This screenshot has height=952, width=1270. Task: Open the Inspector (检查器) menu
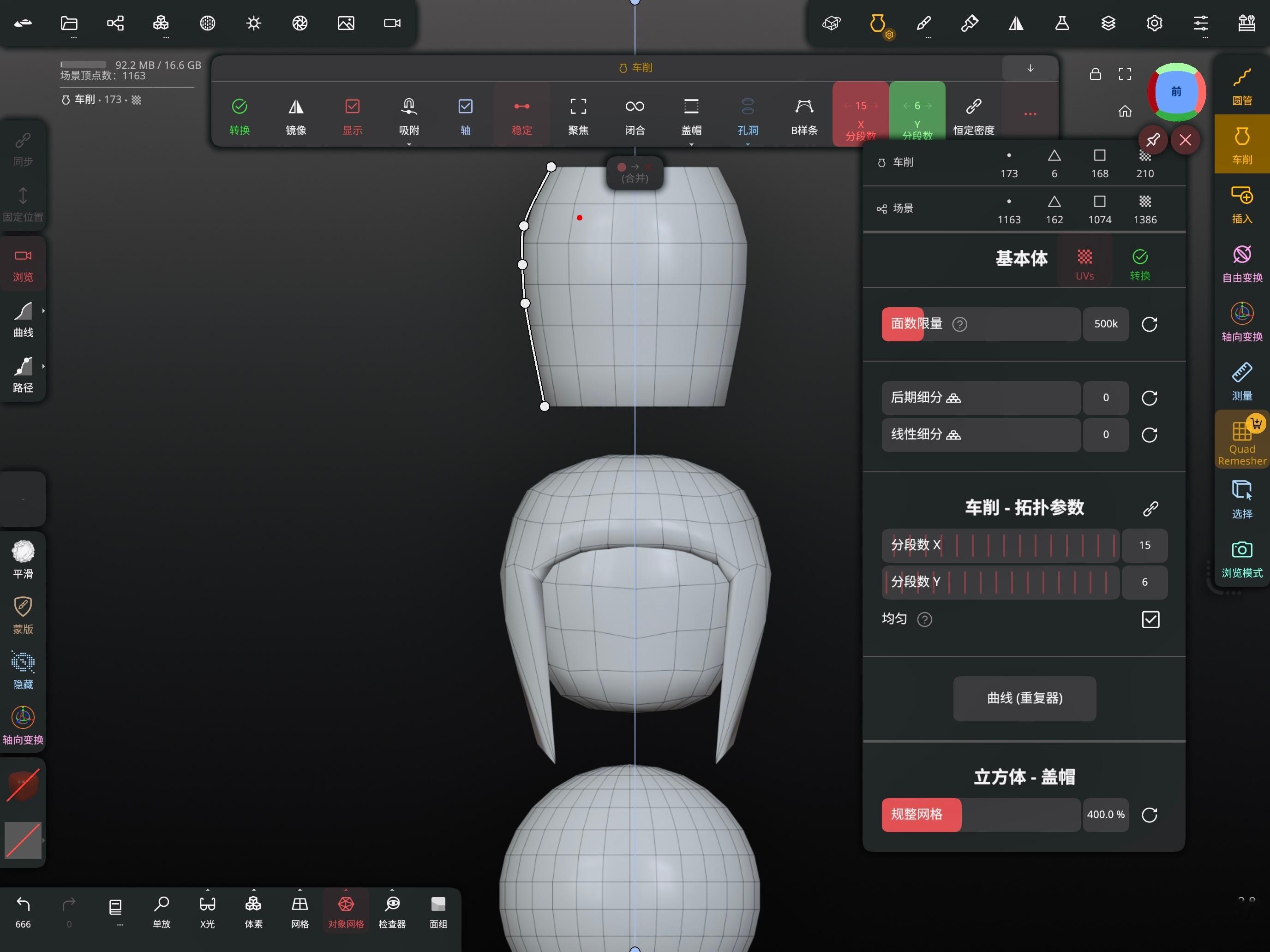tap(392, 912)
